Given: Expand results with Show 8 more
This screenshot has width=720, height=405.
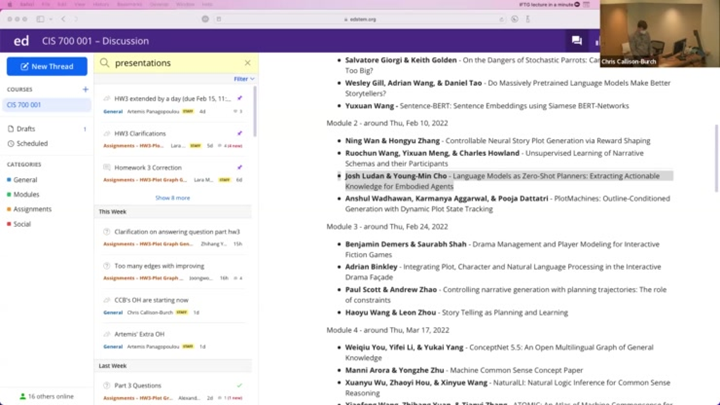Looking at the screenshot, I should [x=172, y=198].
